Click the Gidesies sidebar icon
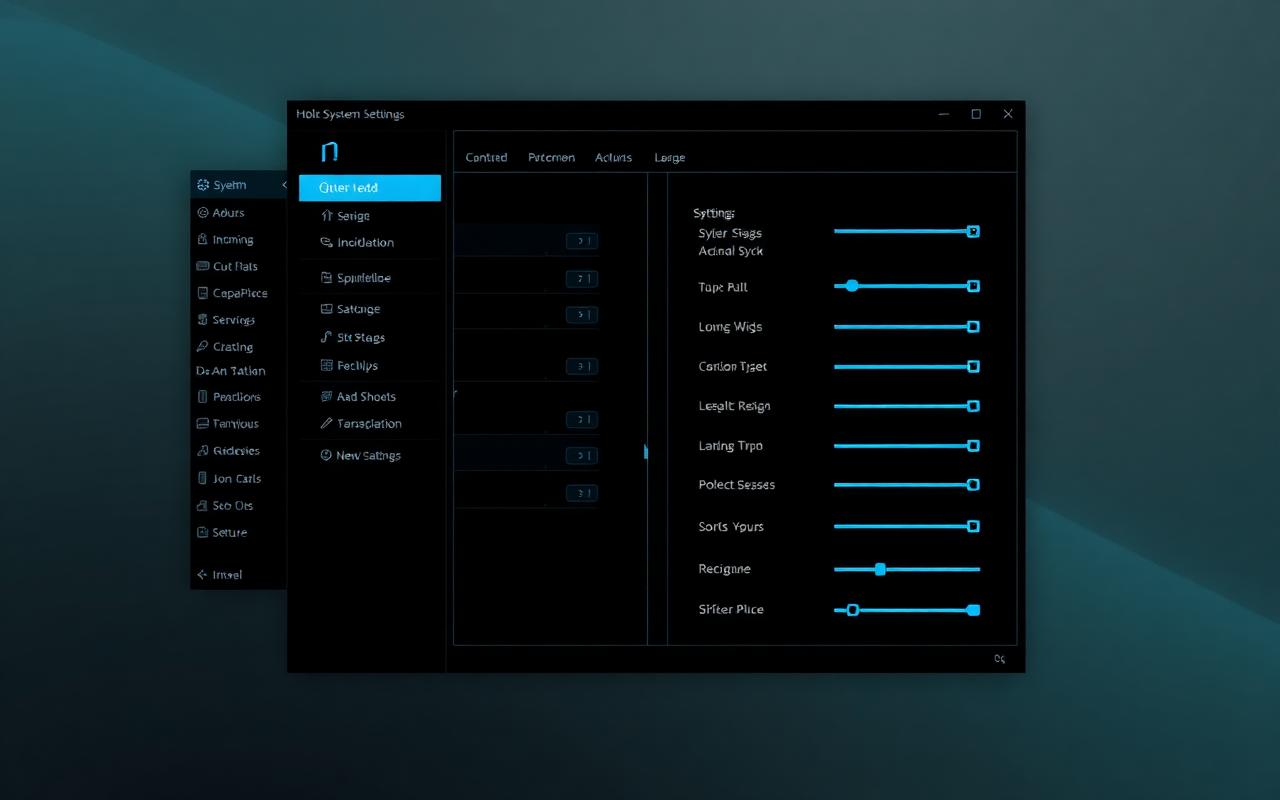The height and width of the screenshot is (800, 1280). 203,451
